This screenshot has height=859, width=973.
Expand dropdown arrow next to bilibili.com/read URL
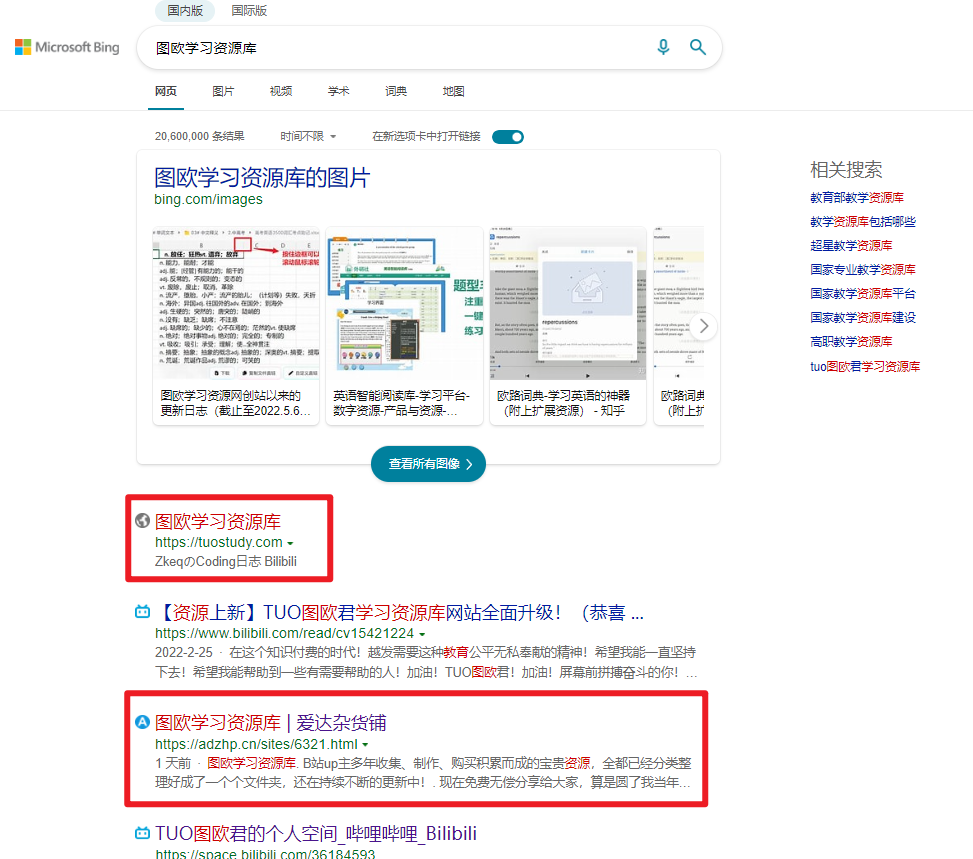tap(422, 634)
